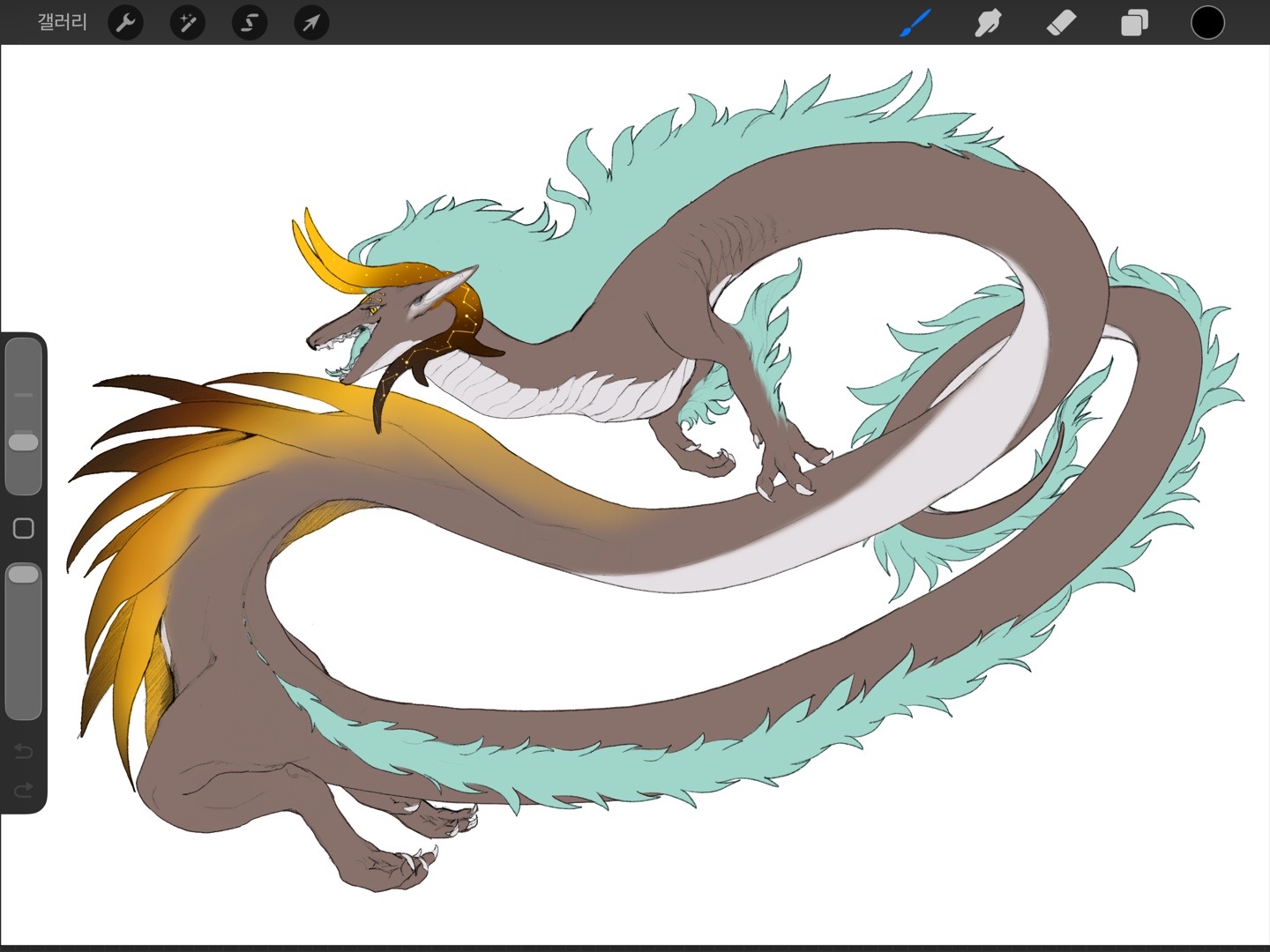The image size is (1270, 952).
Task: Open the Gallery (갤러리) button
Action: click(63, 22)
